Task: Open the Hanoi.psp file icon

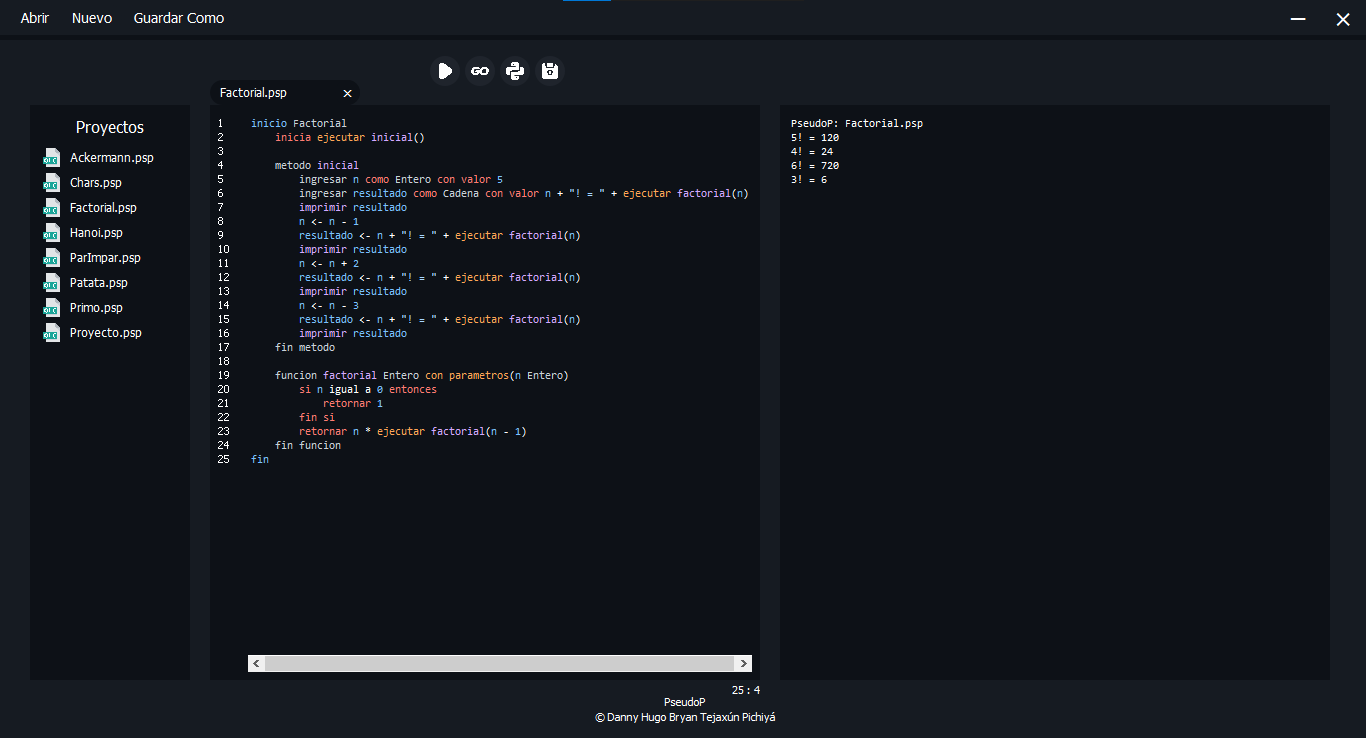Action: pos(52,232)
